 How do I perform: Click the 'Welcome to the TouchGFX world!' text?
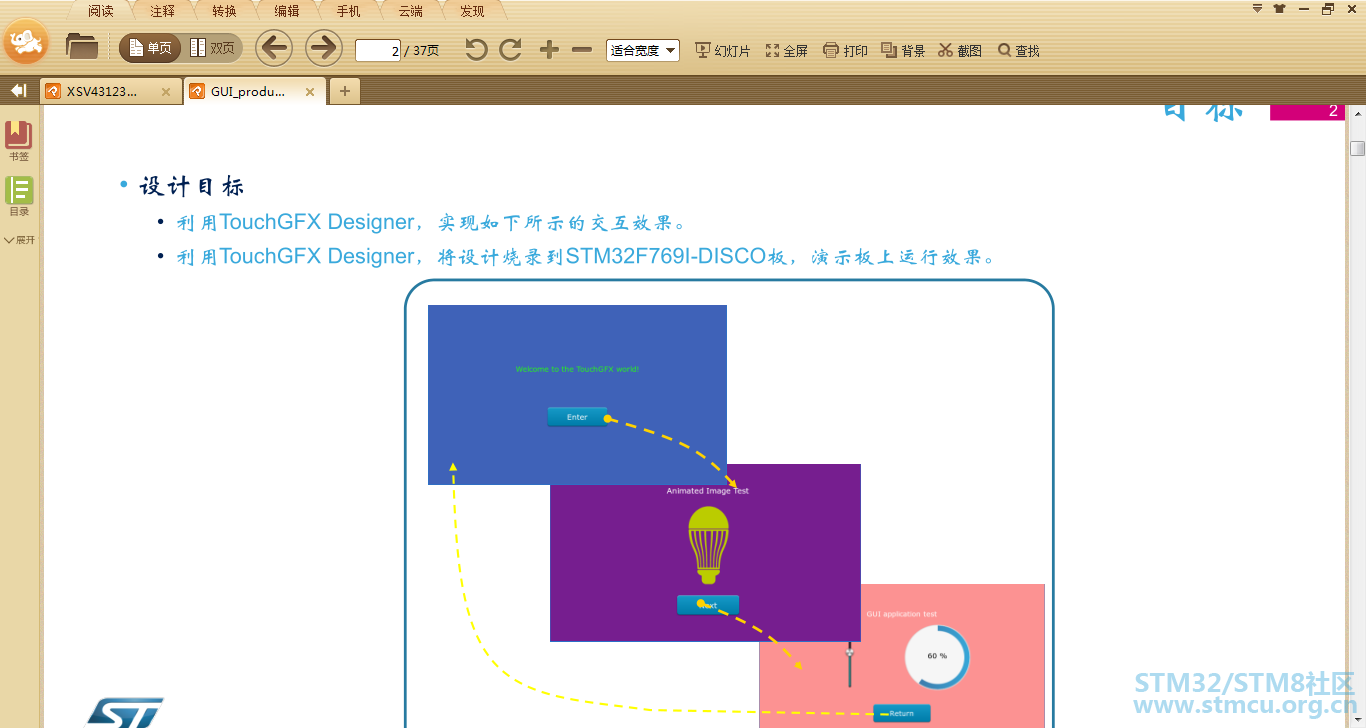click(x=577, y=369)
